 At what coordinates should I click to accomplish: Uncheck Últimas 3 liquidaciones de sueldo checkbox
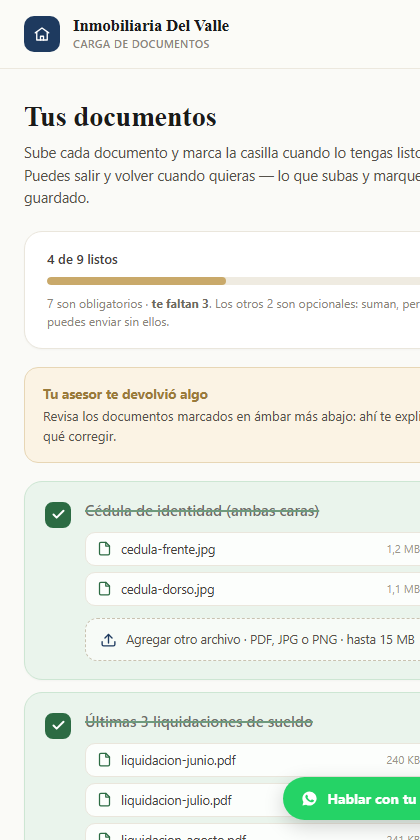(x=58, y=726)
